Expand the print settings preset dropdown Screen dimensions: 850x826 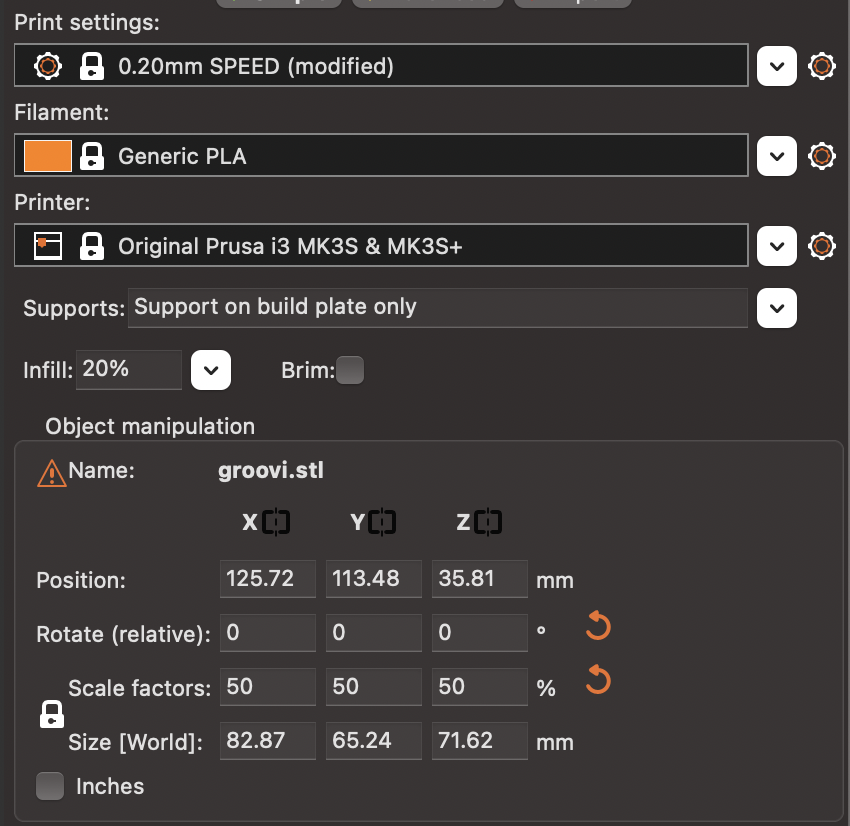pyautogui.click(x=777, y=66)
